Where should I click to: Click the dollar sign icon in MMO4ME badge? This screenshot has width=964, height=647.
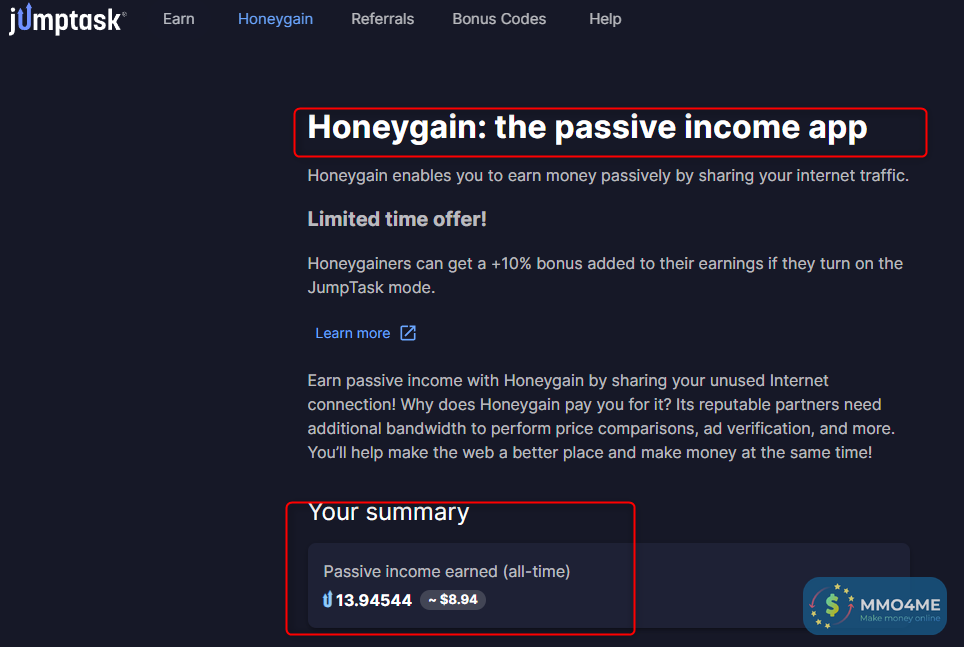(832, 606)
